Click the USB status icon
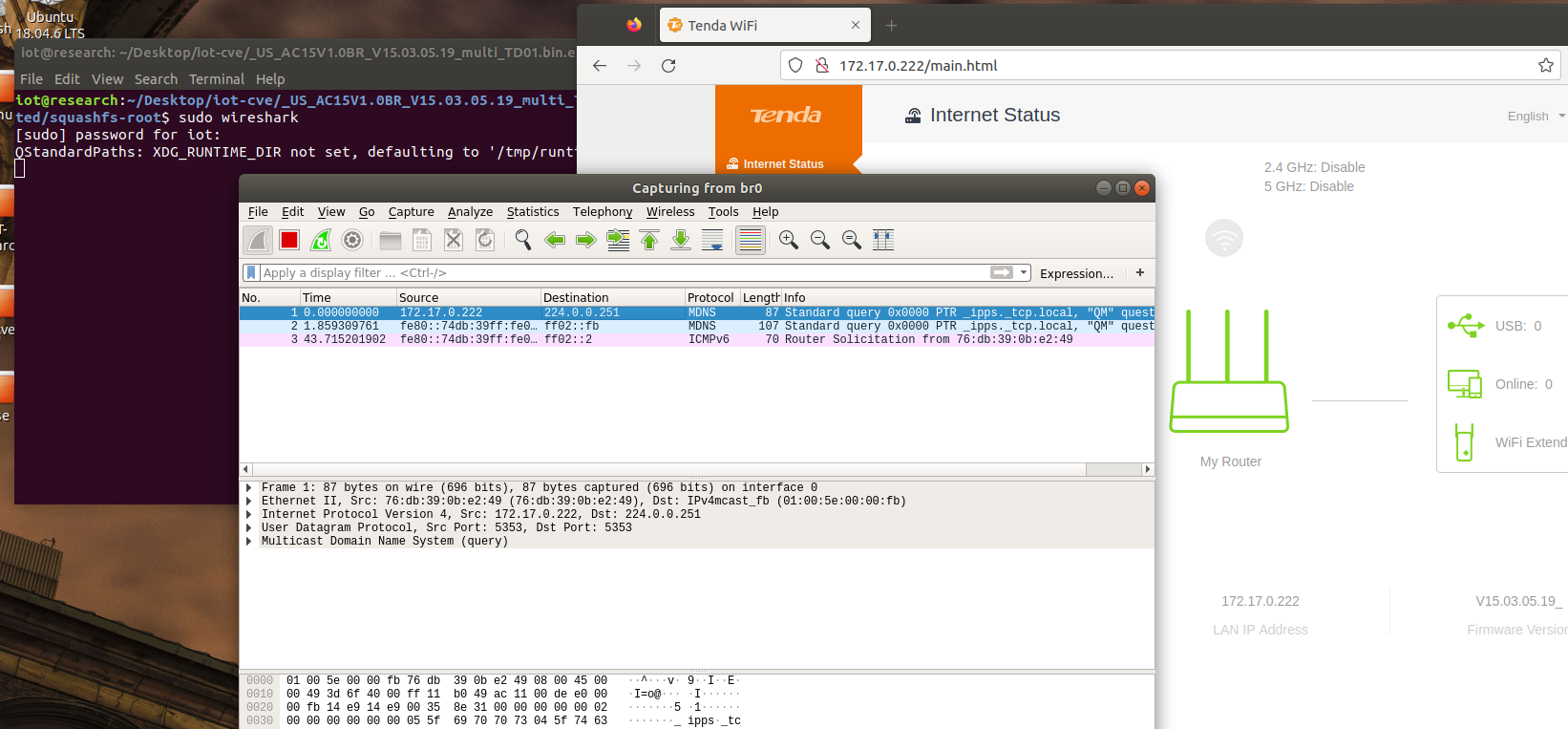The height and width of the screenshot is (729, 1568). [1465, 325]
